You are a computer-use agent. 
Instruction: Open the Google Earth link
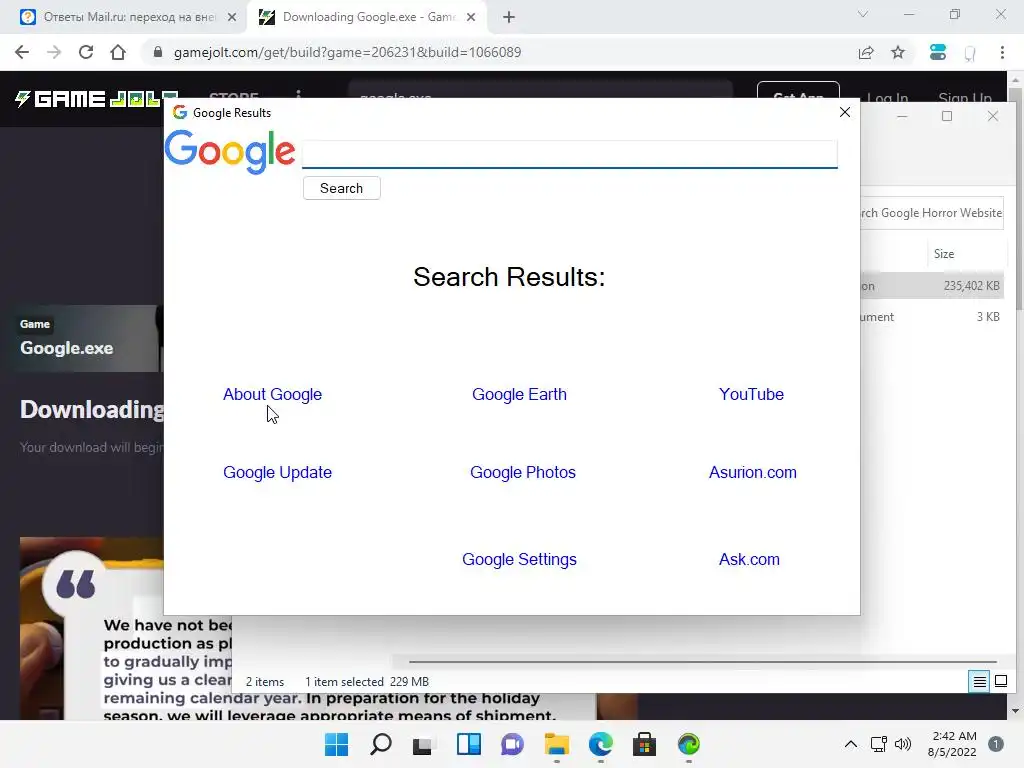(519, 394)
